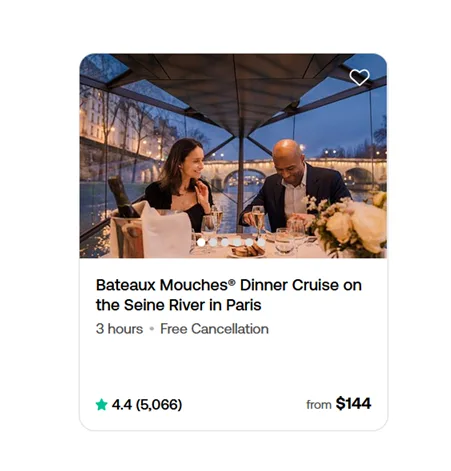Image resolution: width=451 pixels, height=471 pixels.
Task: Show the third carousel photo dot
Action: (x=225, y=242)
